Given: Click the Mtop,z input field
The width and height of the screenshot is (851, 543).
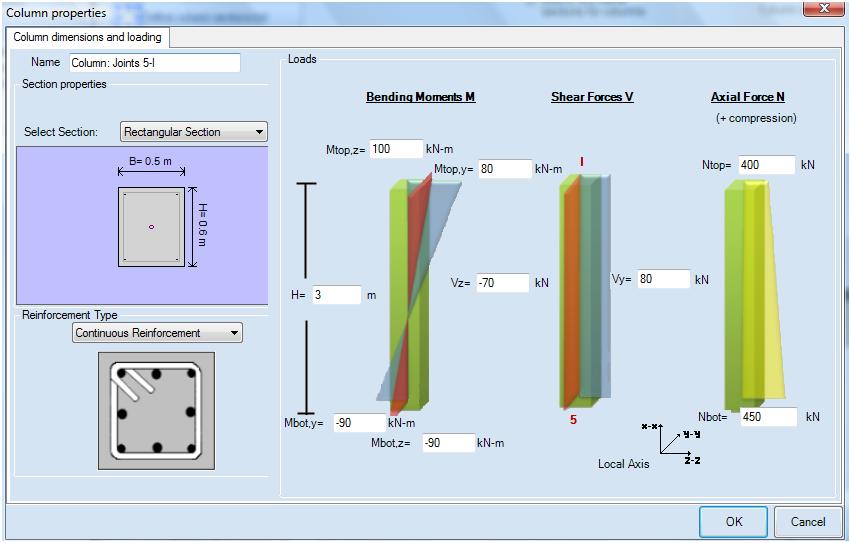Looking at the screenshot, I should click(x=396, y=149).
